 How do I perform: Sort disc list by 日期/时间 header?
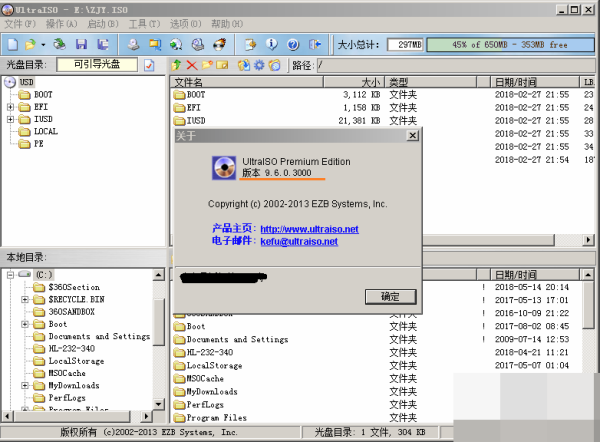click(x=535, y=82)
